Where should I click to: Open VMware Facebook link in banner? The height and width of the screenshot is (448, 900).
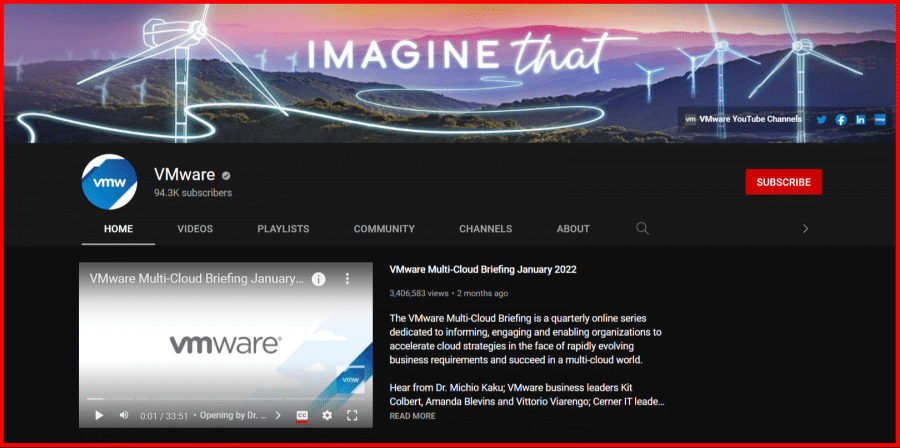pos(841,120)
